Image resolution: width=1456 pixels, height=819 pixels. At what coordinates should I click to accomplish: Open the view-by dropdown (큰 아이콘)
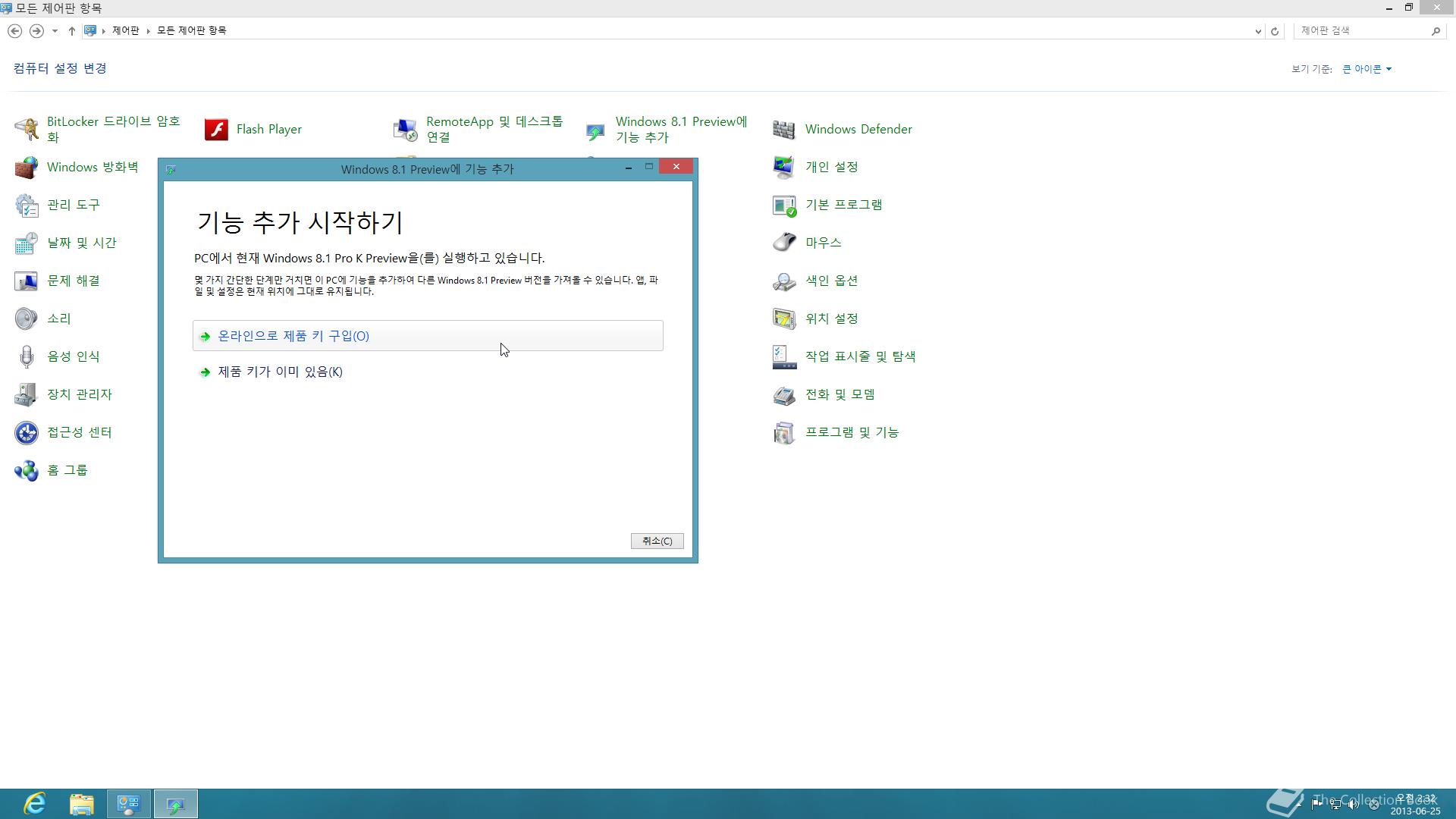(x=1367, y=69)
